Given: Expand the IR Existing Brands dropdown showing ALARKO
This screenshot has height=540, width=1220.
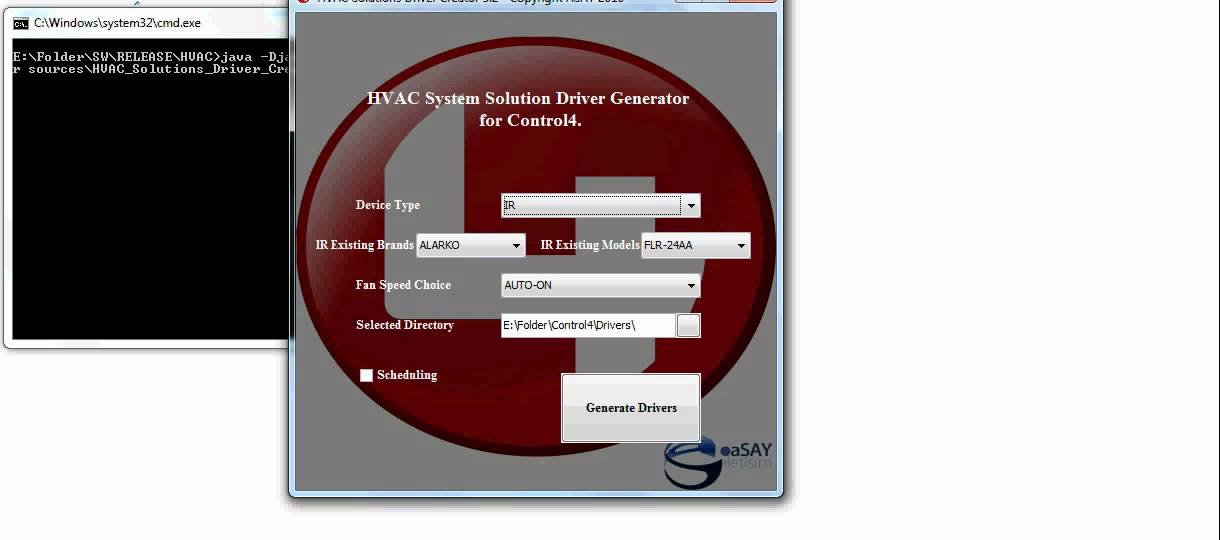Looking at the screenshot, I should coord(470,245).
